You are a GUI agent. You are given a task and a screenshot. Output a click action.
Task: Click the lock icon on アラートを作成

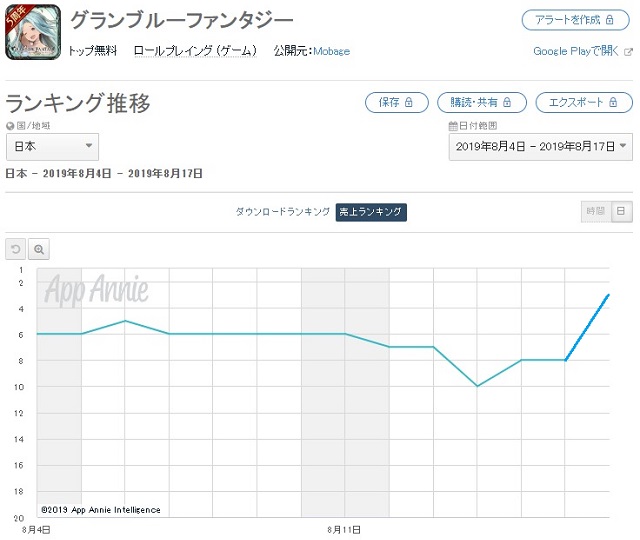coord(609,20)
